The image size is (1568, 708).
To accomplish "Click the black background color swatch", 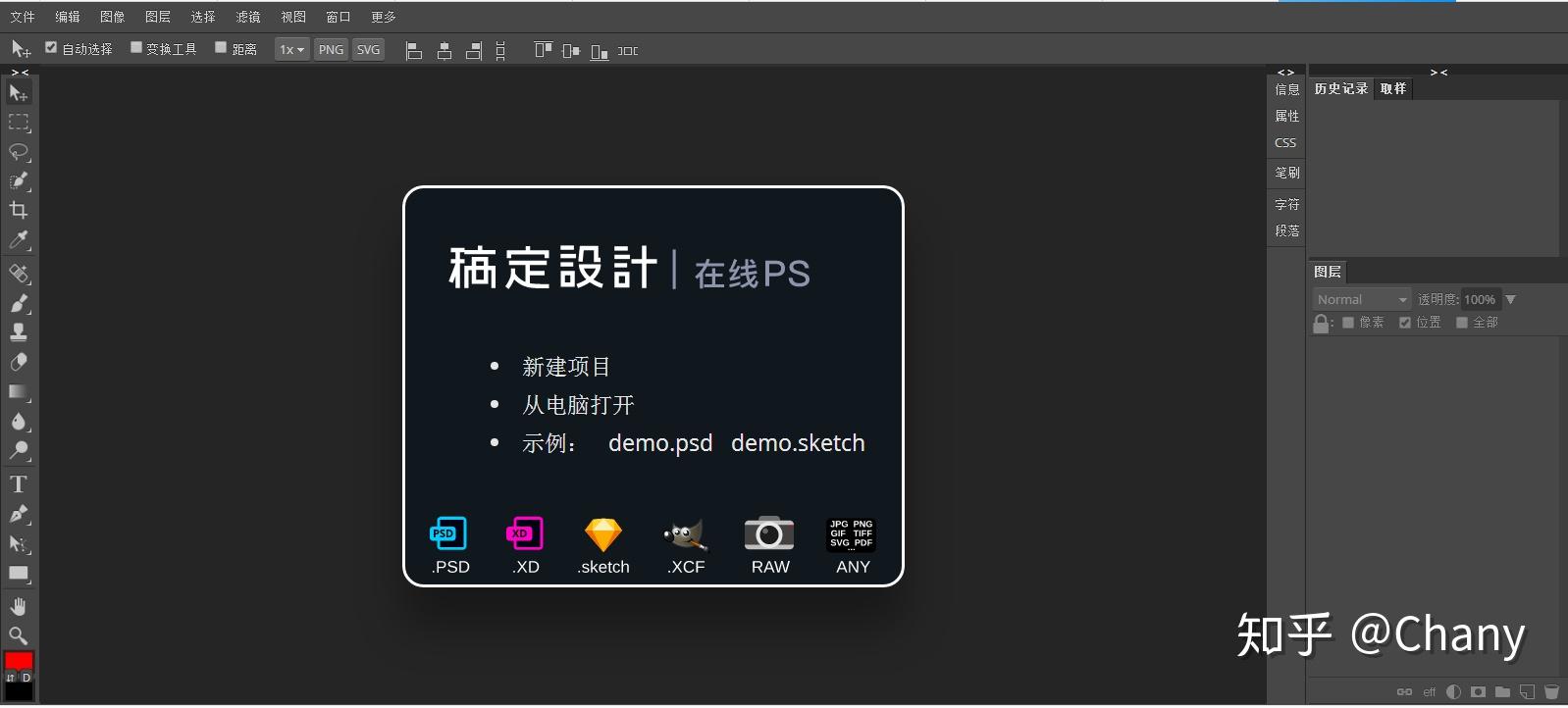I will (x=20, y=690).
